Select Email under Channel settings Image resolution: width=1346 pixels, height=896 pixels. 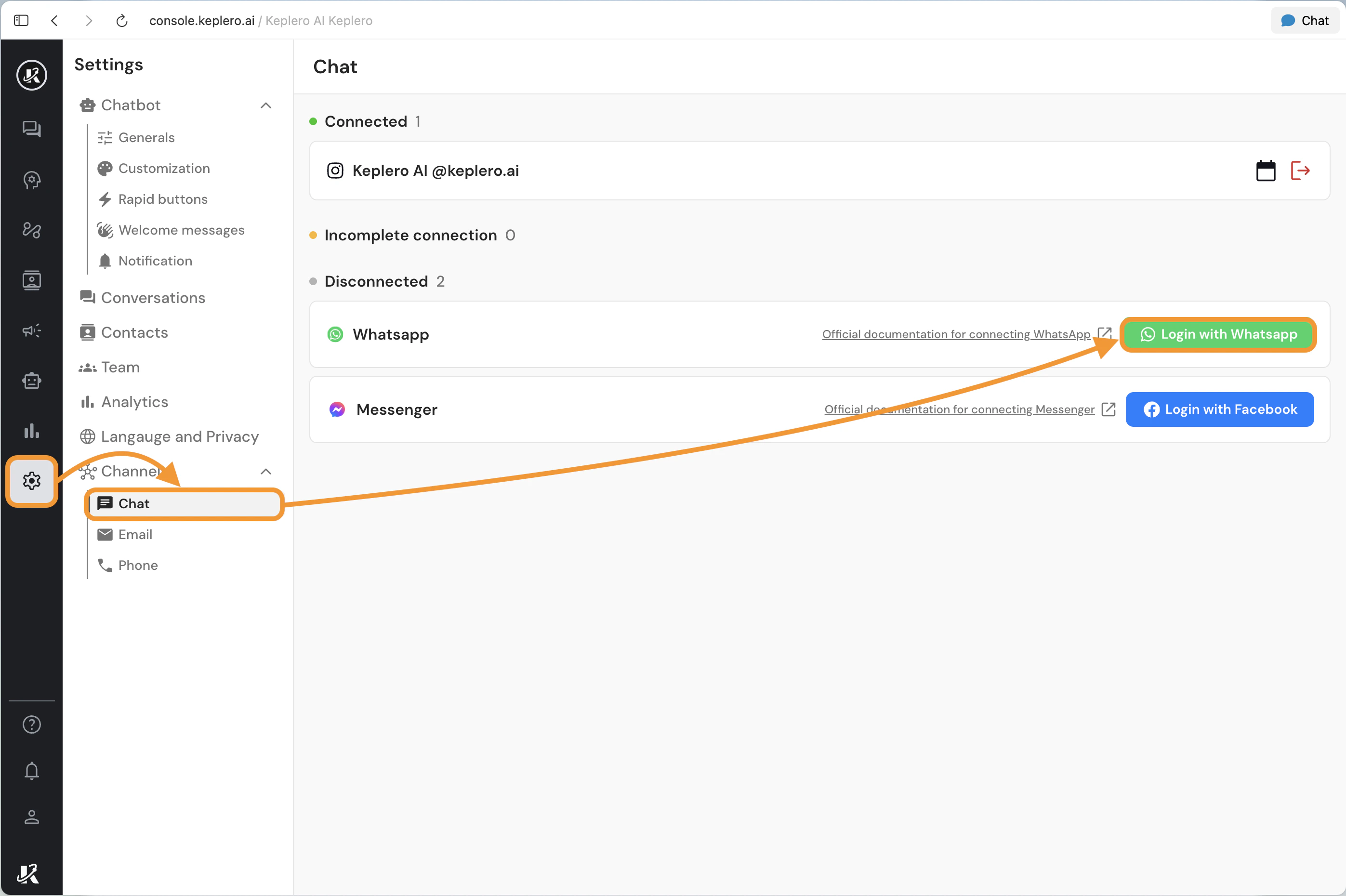click(x=135, y=534)
